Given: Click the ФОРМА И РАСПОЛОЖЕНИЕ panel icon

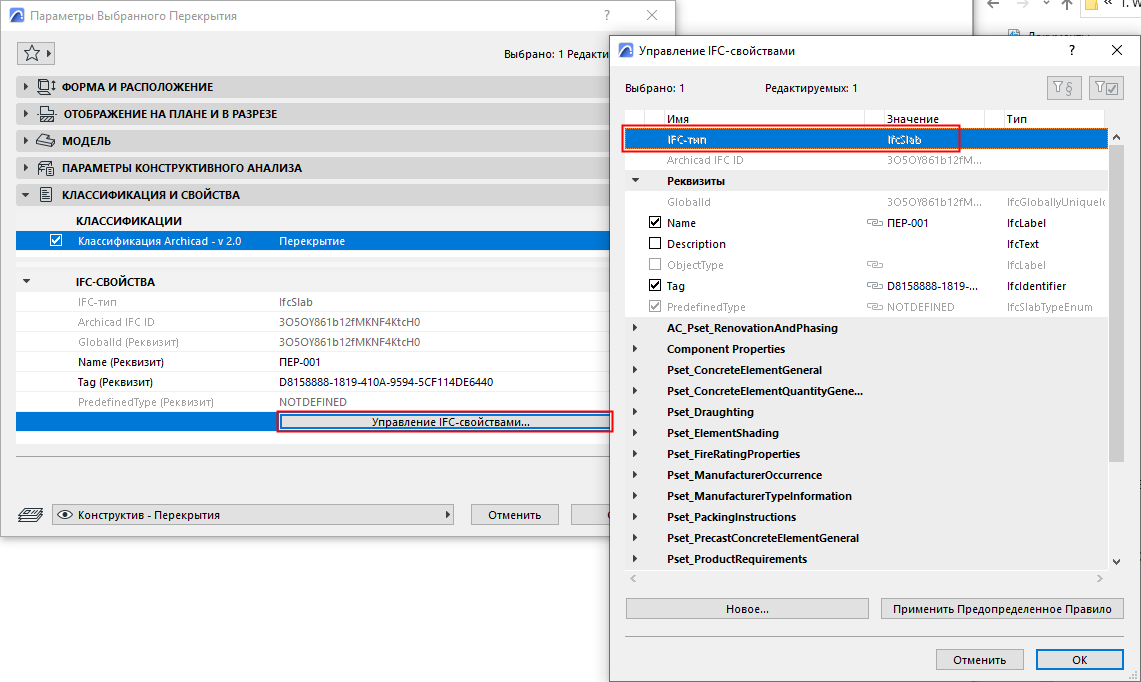Looking at the screenshot, I should click(46, 87).
